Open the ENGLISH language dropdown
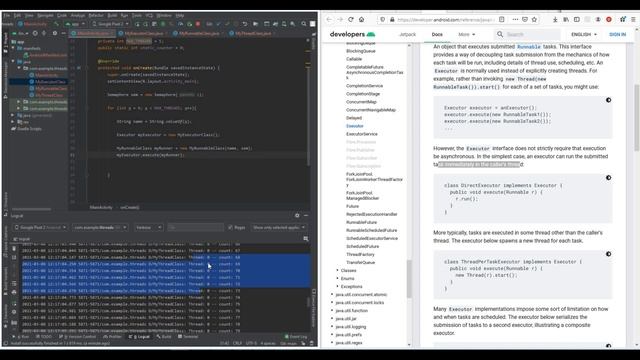The width and height of the screenshot is (640, 360). (x=584, y=34)
